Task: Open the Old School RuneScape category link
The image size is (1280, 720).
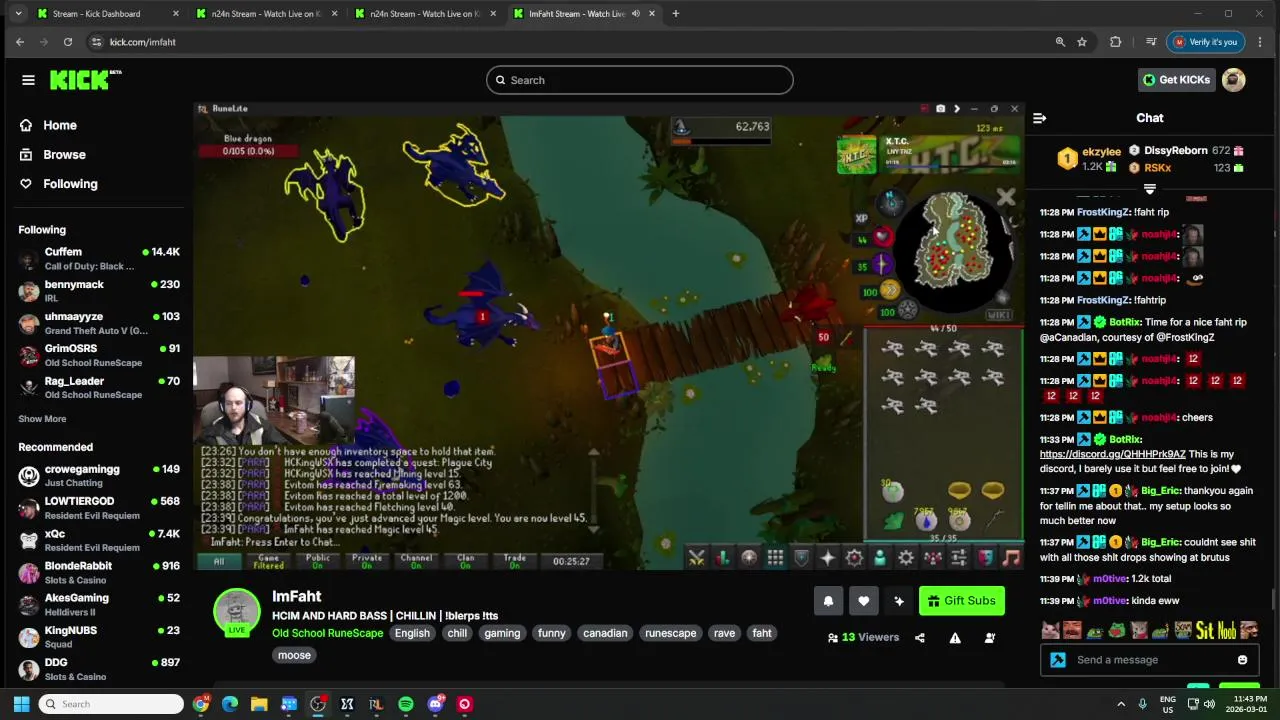Action: (x=327, y=633)
